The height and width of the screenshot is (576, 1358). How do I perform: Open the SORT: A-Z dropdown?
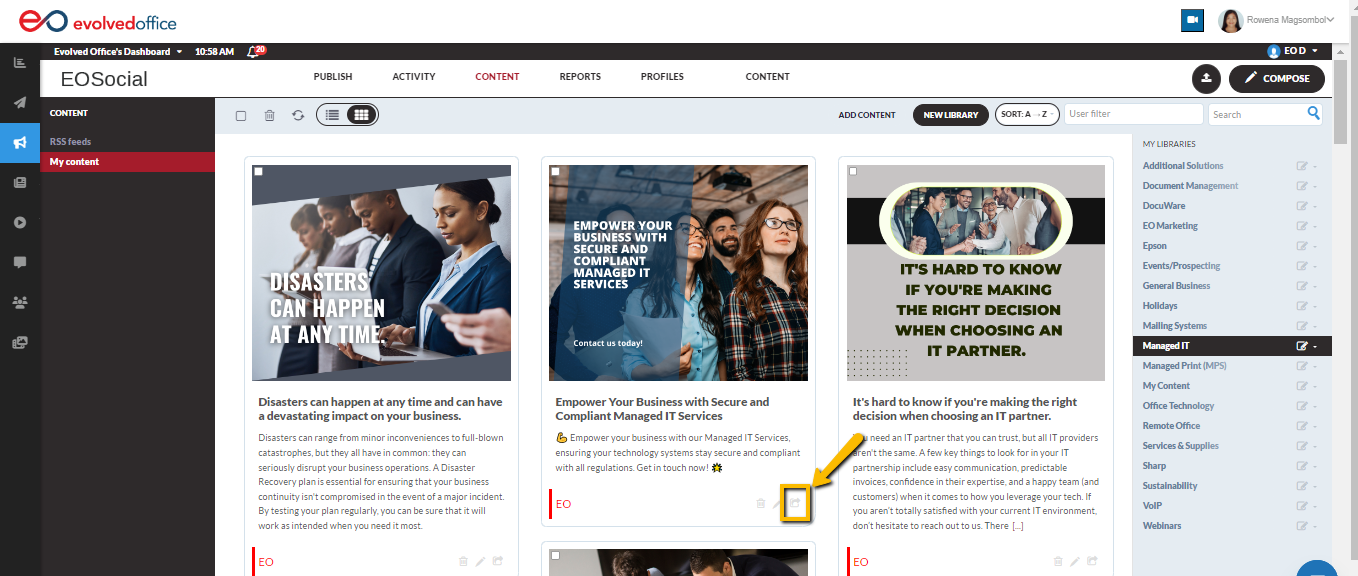tap(1027, 114)
